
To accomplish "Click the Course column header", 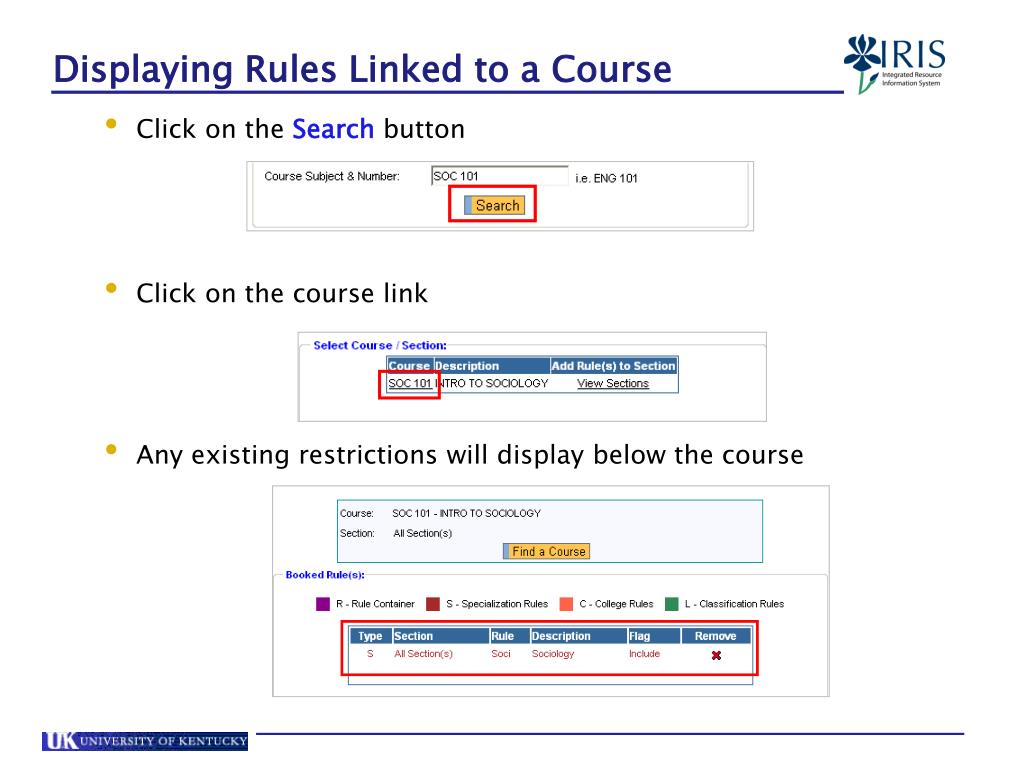I will (x=409, y=366).
